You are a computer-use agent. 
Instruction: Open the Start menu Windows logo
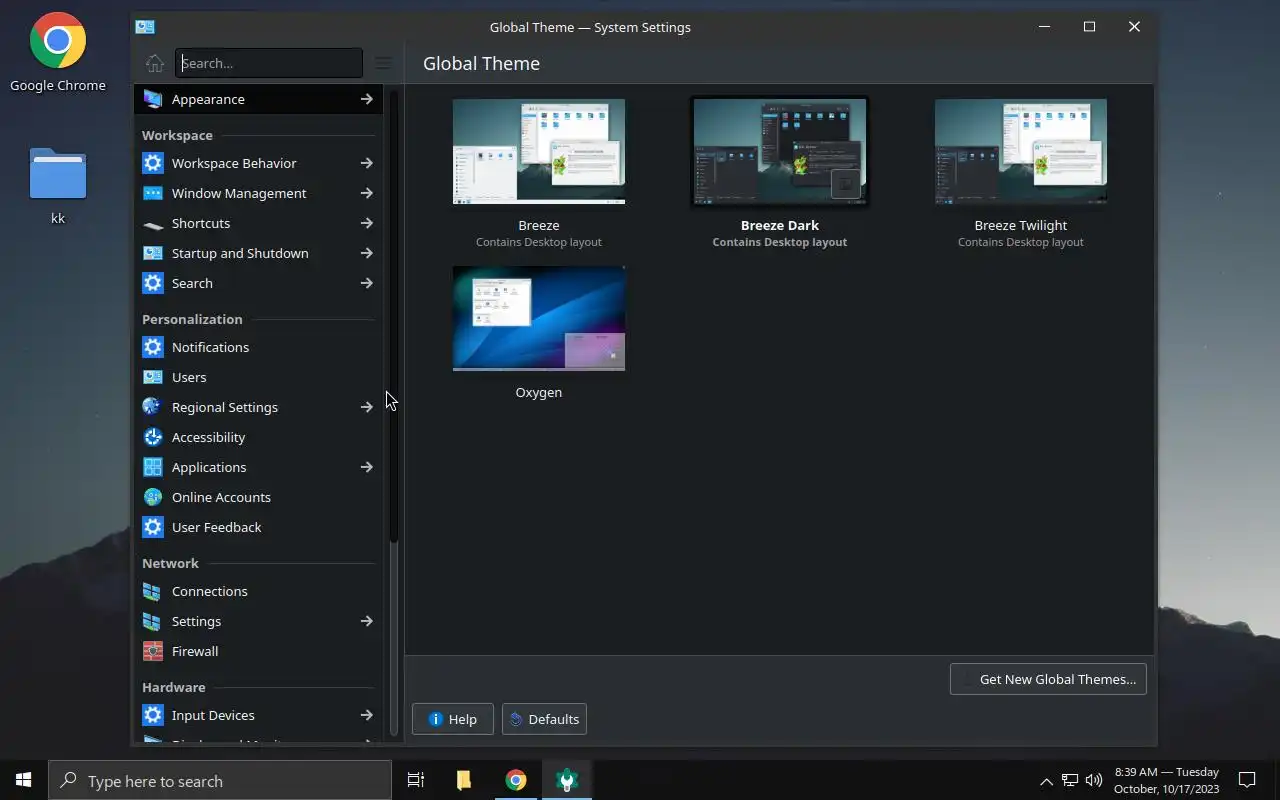[24, 780]
